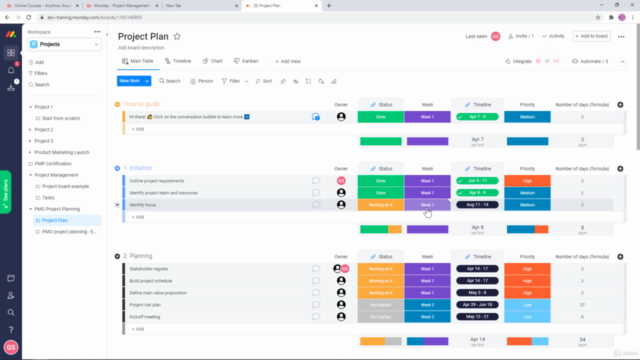
Task: Click the item colors toolbar icon
Action: click(321, 81)
